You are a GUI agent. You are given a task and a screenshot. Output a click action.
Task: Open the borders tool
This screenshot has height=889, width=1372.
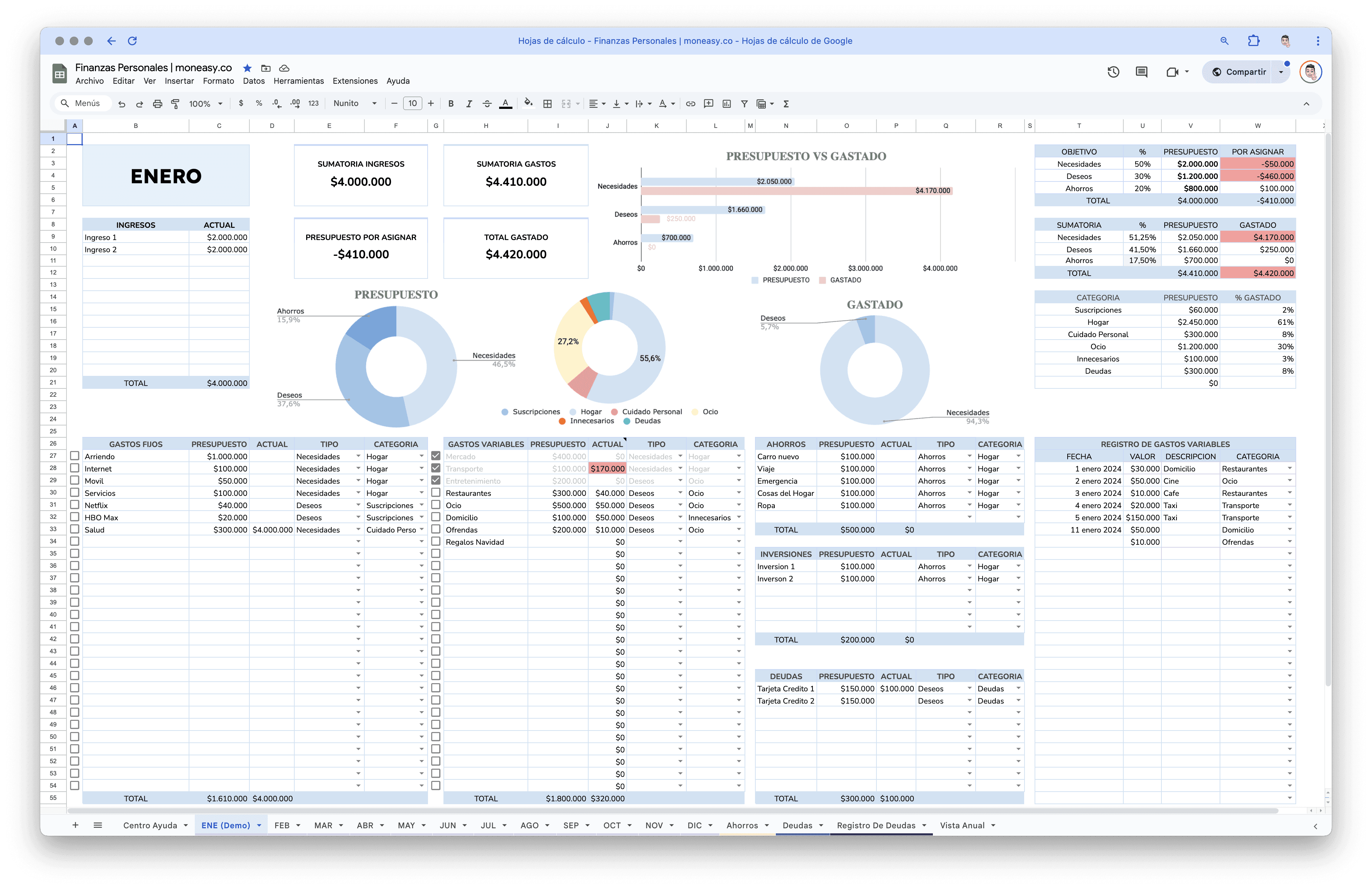point(548,104)
